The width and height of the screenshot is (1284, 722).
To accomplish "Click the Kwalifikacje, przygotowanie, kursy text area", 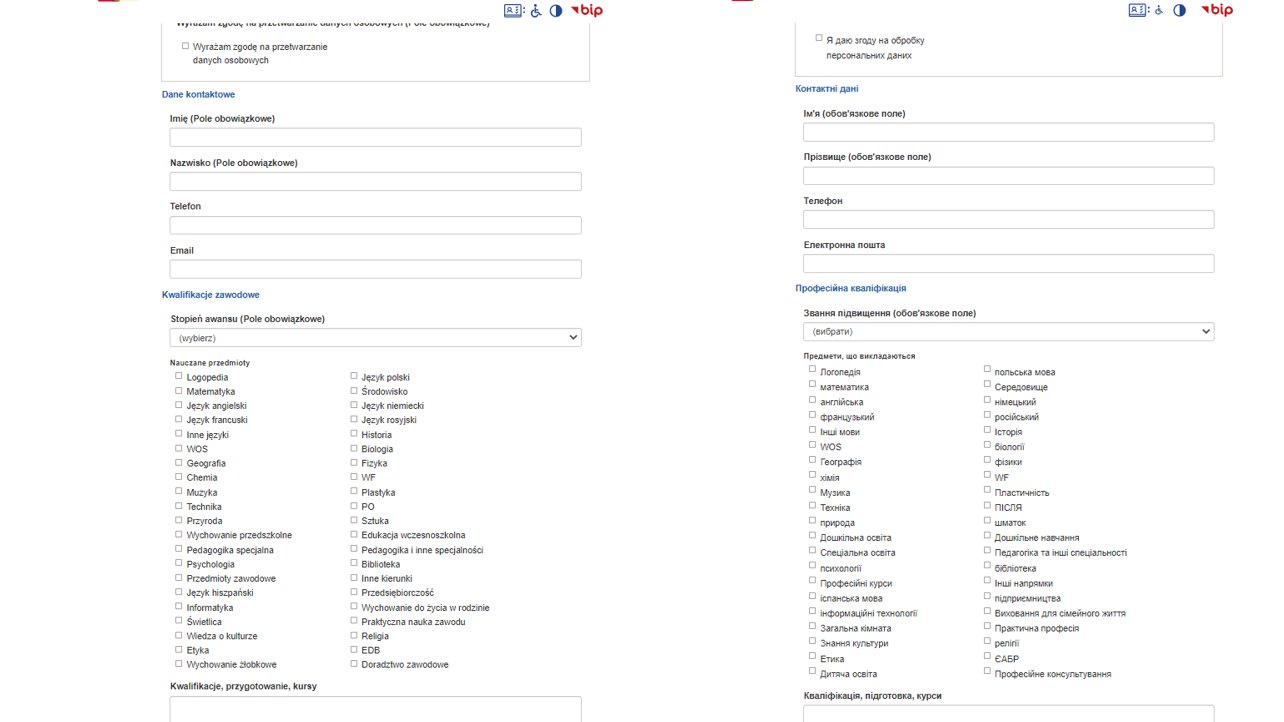I will [x=375, y=709].
